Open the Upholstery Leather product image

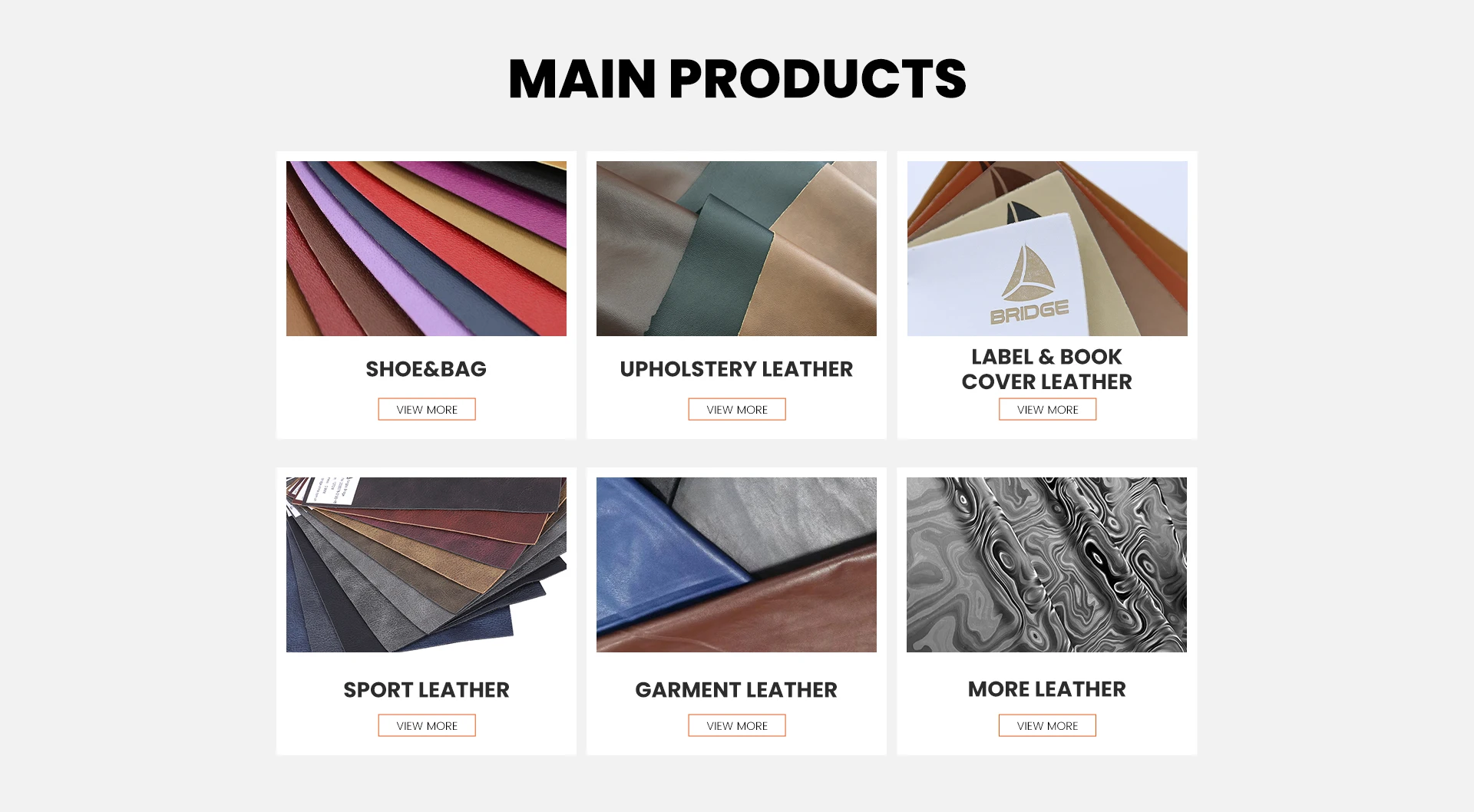pos(736,249)
